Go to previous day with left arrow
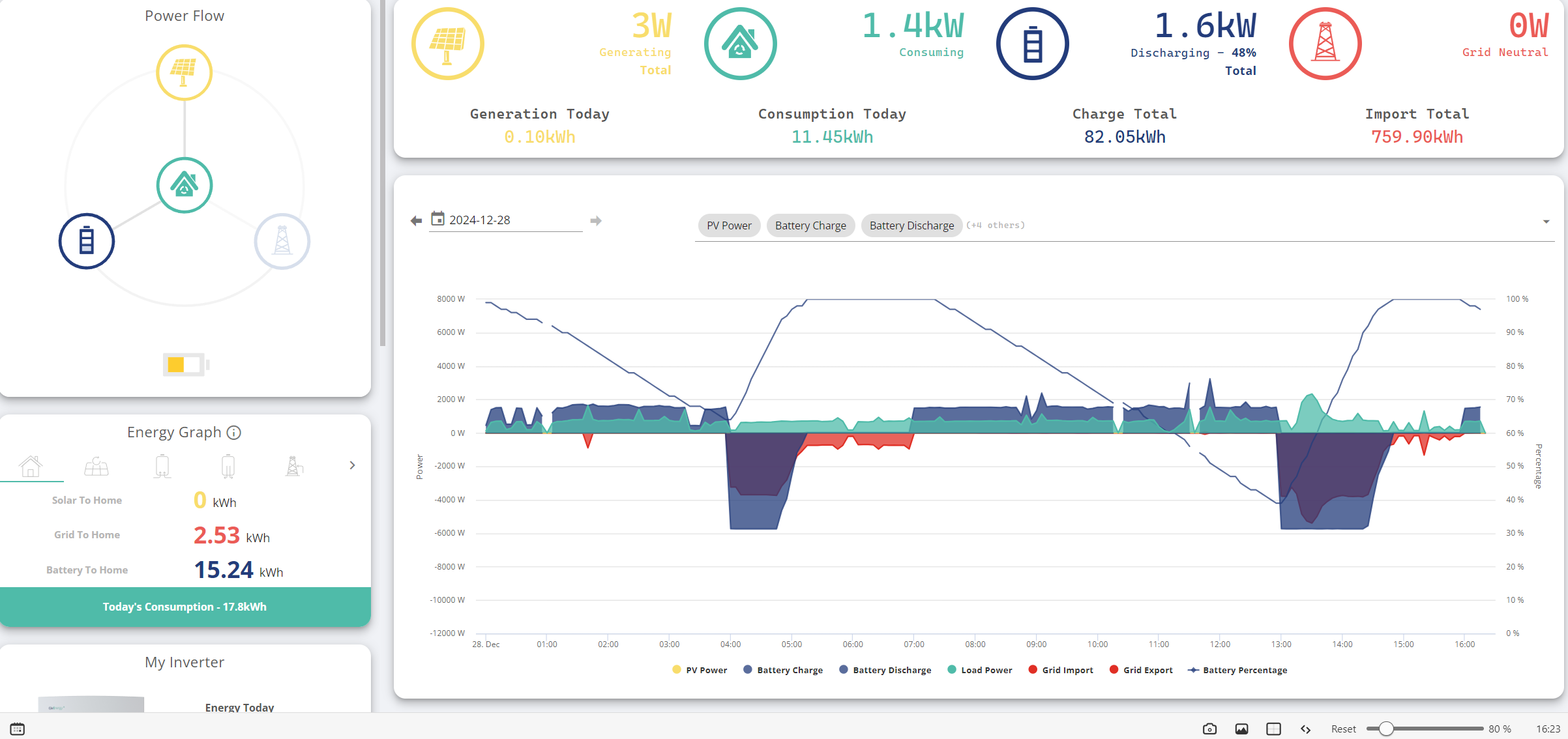1568x739 pixels. tap(416, 221)
